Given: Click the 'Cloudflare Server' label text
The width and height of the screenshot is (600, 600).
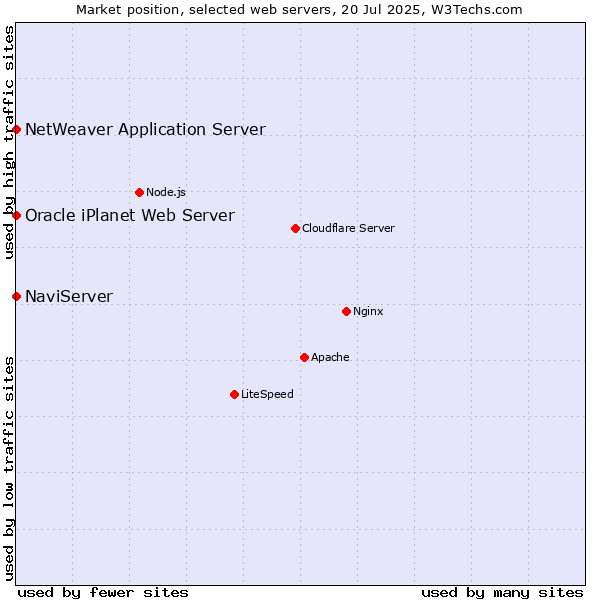Looking at the screenshot, I should pyautogui.click(x=348, y=228).
